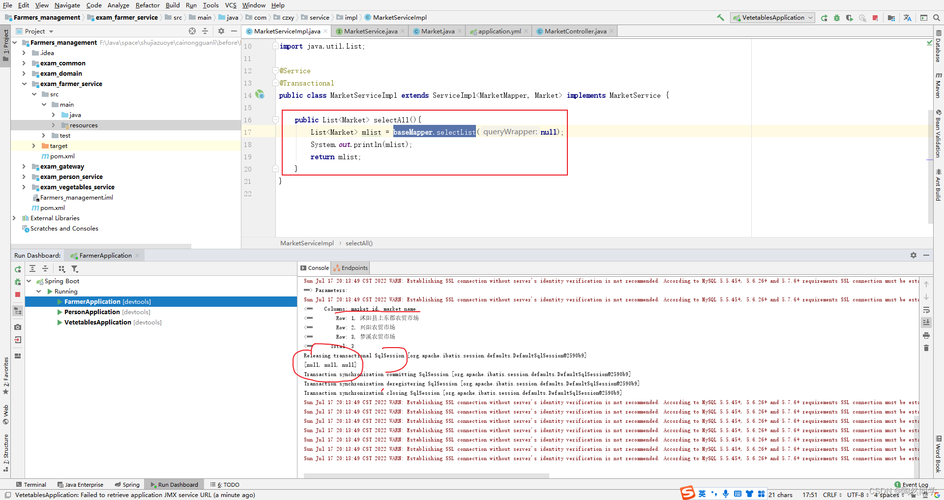Select the Endpoints tab
944x500 pixels.
tap(352, 268)
